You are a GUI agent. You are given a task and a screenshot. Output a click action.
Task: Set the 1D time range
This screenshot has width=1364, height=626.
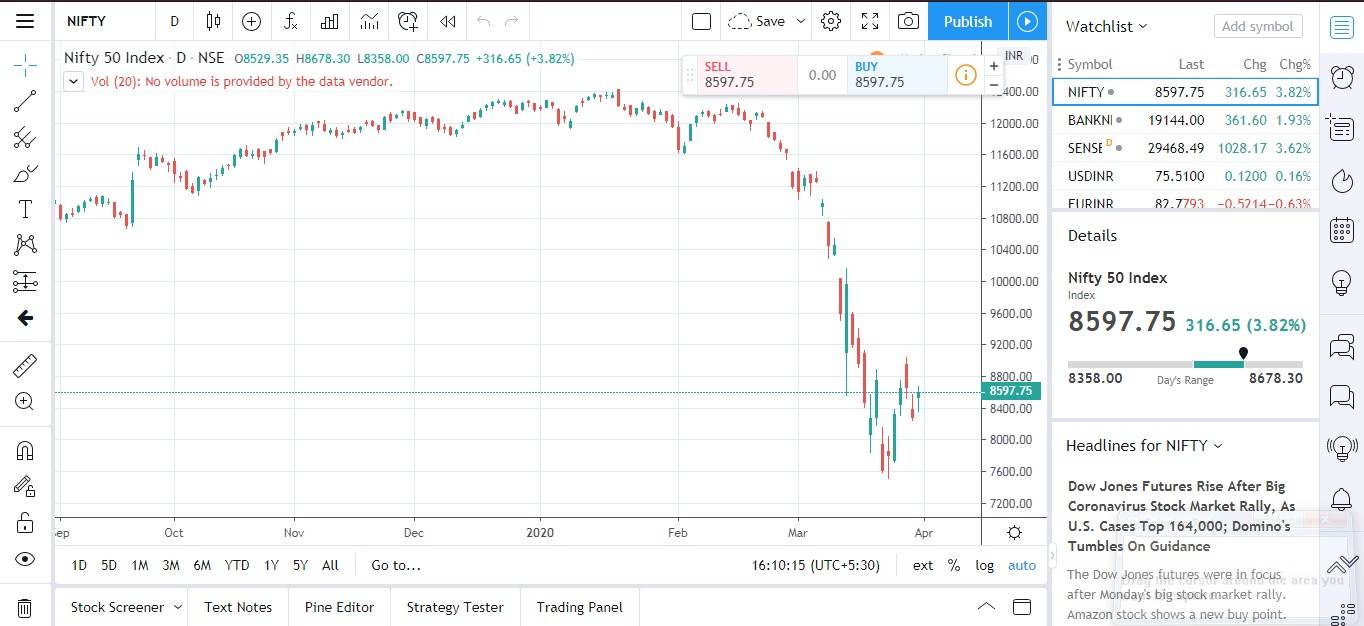coord(79,565)
